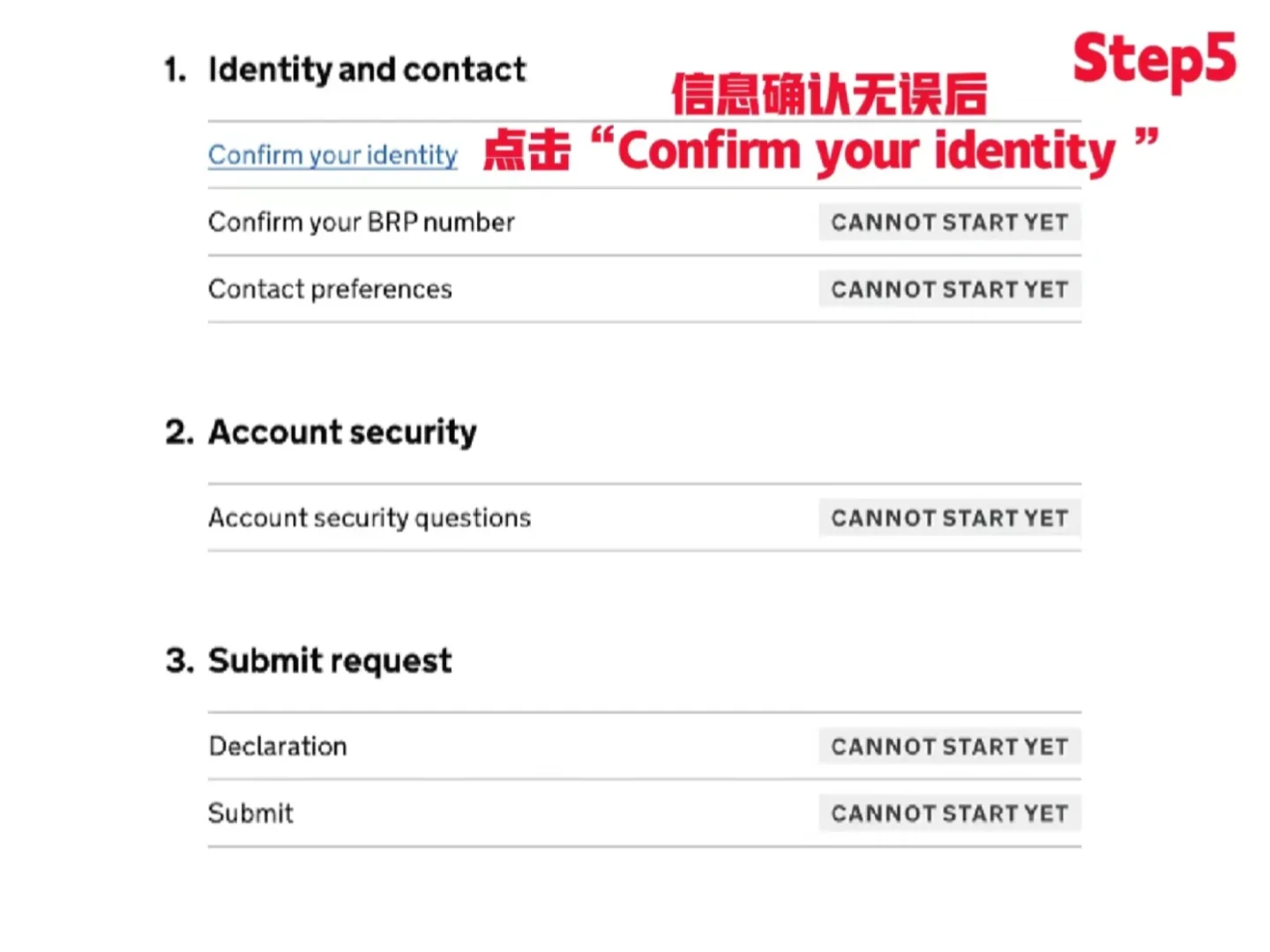Click the number 1 before Identity and contact
The width and height of the screenshot is (1270, 952).
[175, 70]
